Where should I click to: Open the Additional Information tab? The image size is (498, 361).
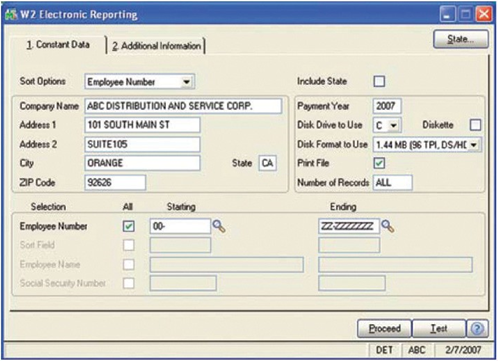[x=157, y=46]
